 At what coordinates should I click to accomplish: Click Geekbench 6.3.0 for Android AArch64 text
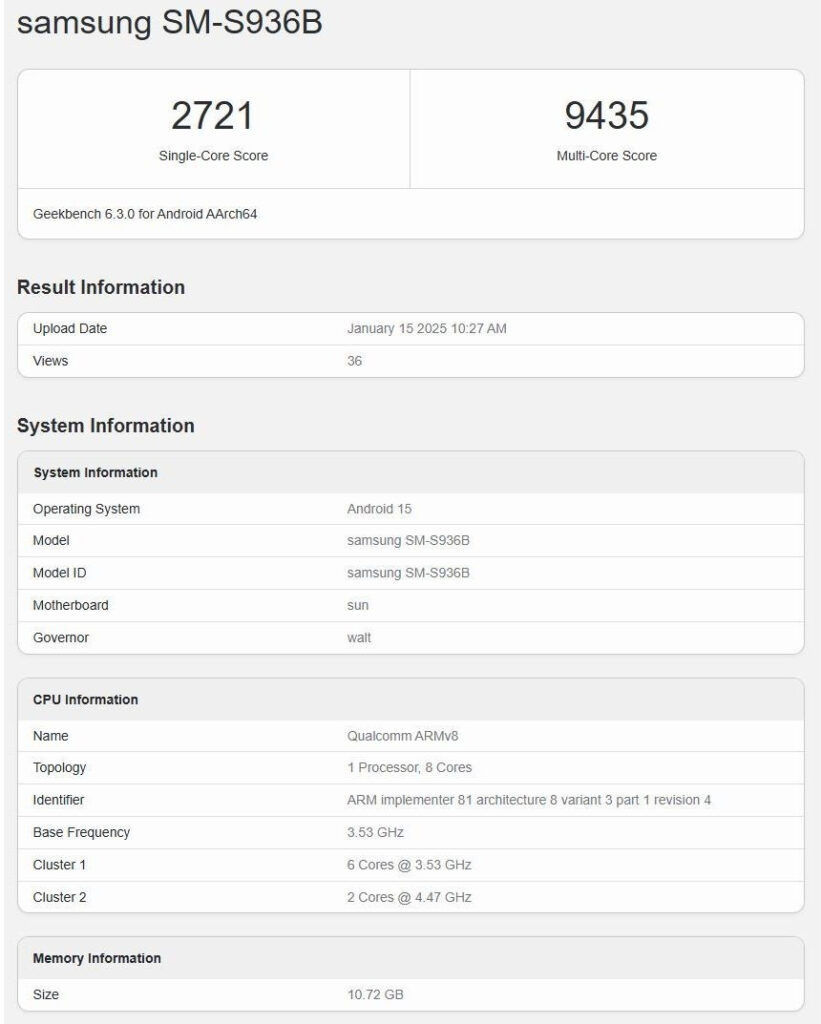point(145,214)
